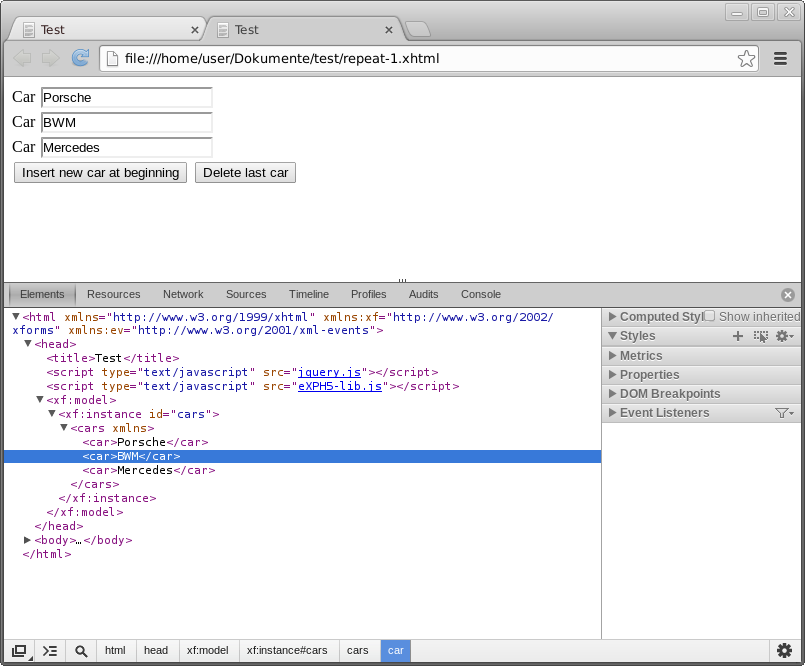Viewport: 805px width, 666px height.
Task: Expand the Properties section
Action: tap(612, 374)
